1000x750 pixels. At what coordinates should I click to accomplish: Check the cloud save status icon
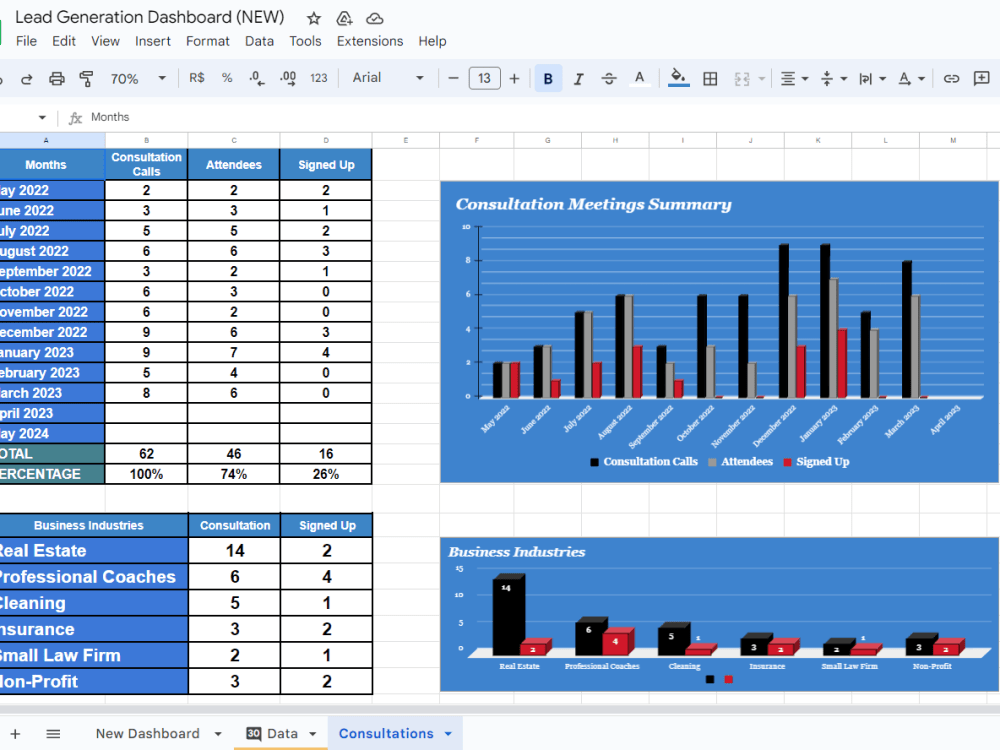pos(375,18)
